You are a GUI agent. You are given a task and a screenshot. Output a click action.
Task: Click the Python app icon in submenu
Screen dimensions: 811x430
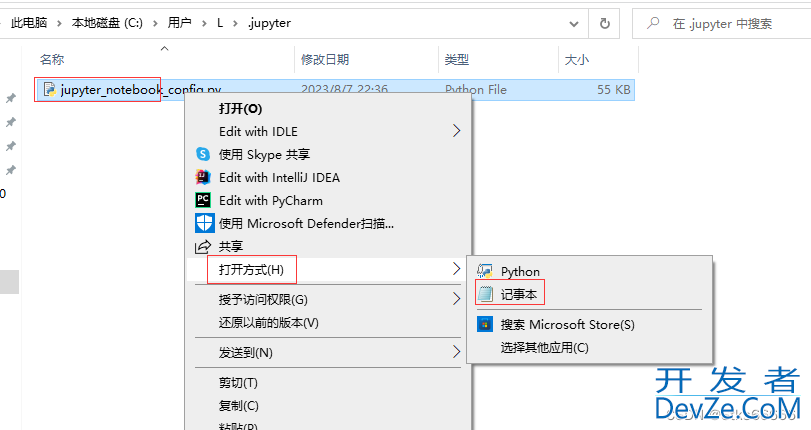coord(485,271)
